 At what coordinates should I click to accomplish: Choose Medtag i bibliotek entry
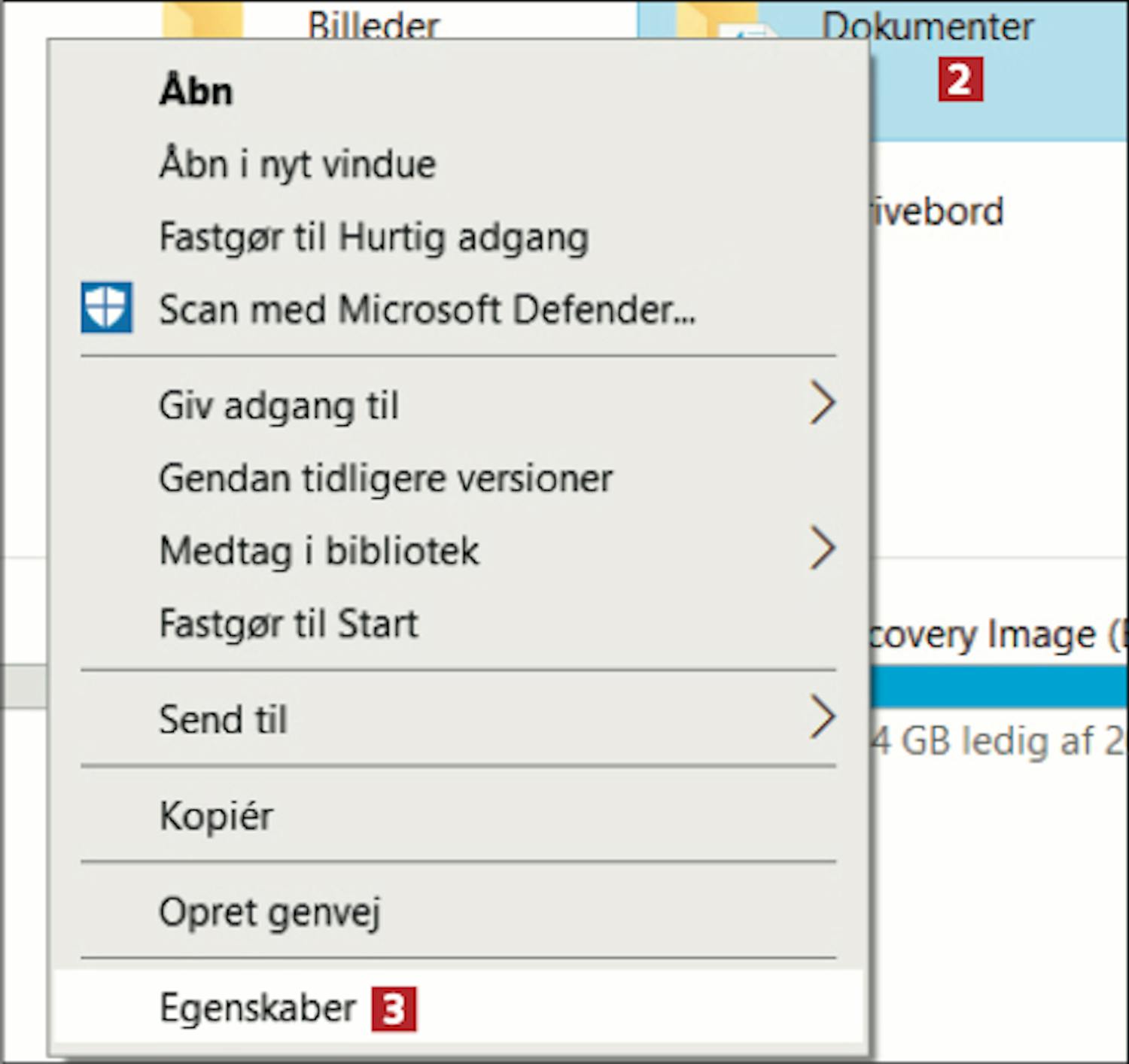(318, 551)
